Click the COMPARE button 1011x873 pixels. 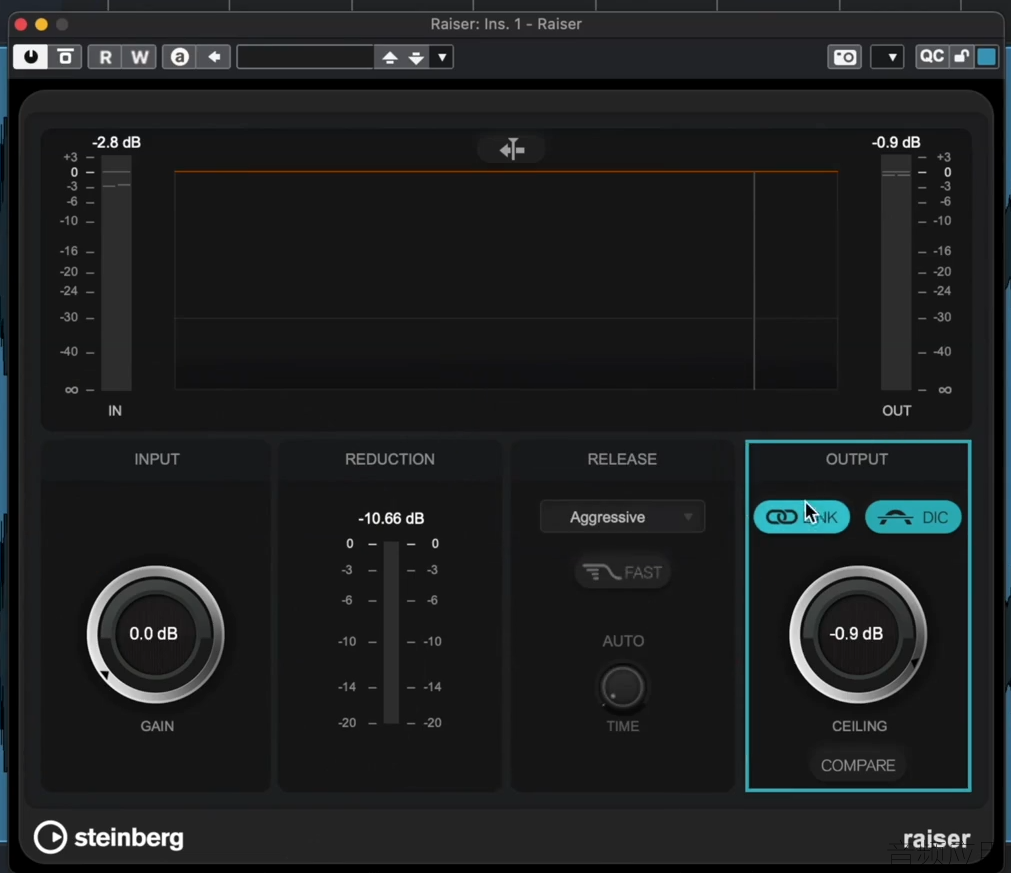pos(858,765)
